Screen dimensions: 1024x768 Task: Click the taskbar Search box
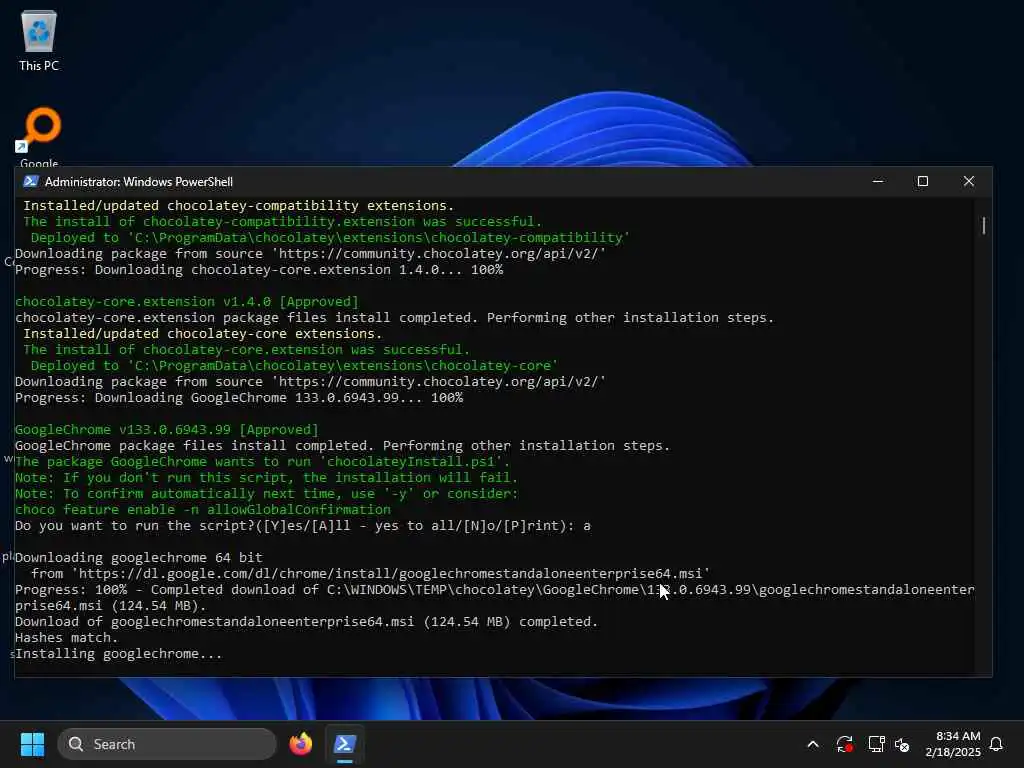coord(167,744)
